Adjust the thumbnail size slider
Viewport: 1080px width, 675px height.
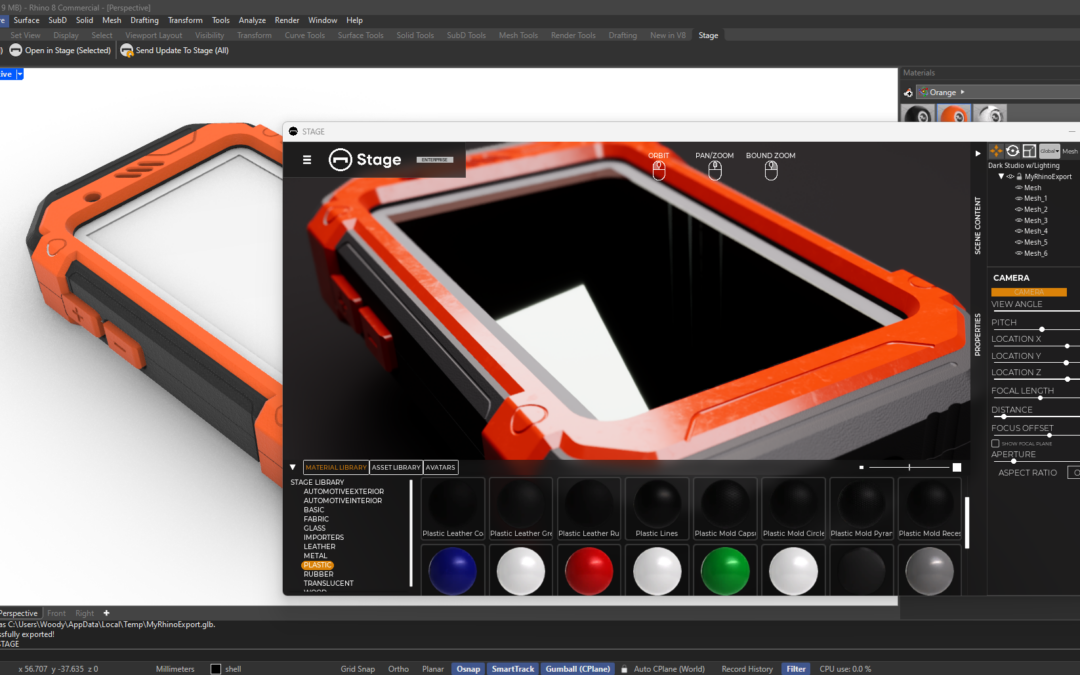[909, 468]
